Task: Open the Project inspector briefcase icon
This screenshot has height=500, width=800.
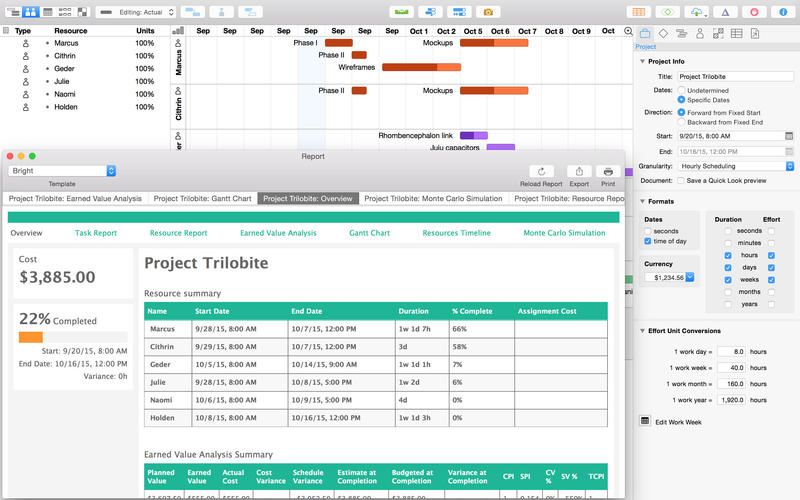Action: pos(645,33)
